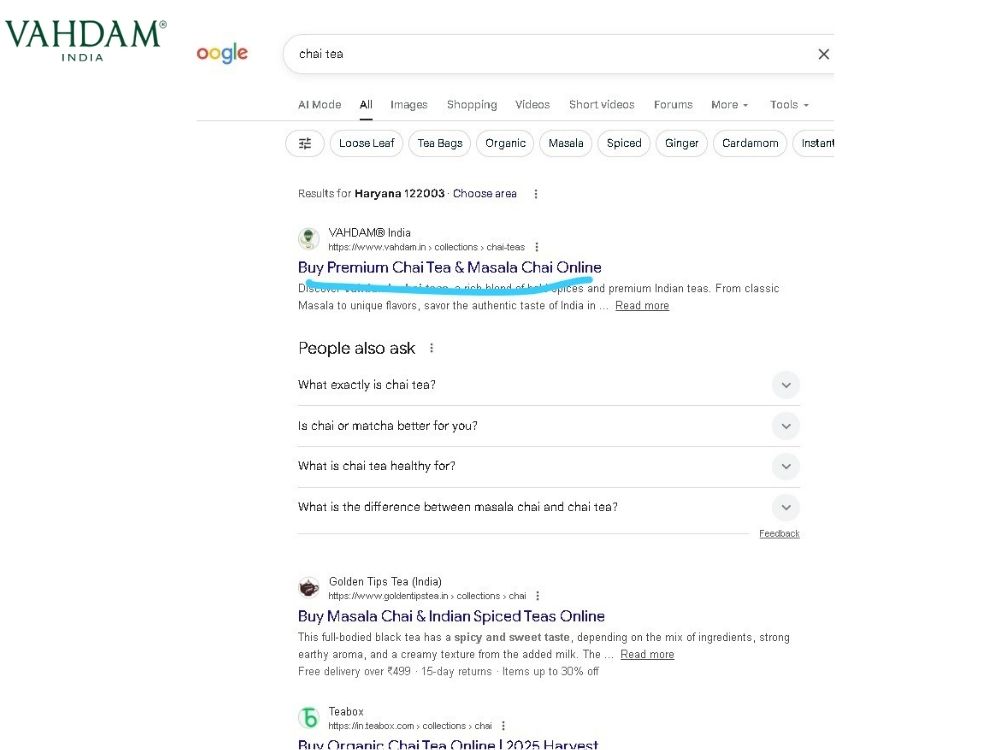Clear the search box with the X icon

[x=823, y=54]
